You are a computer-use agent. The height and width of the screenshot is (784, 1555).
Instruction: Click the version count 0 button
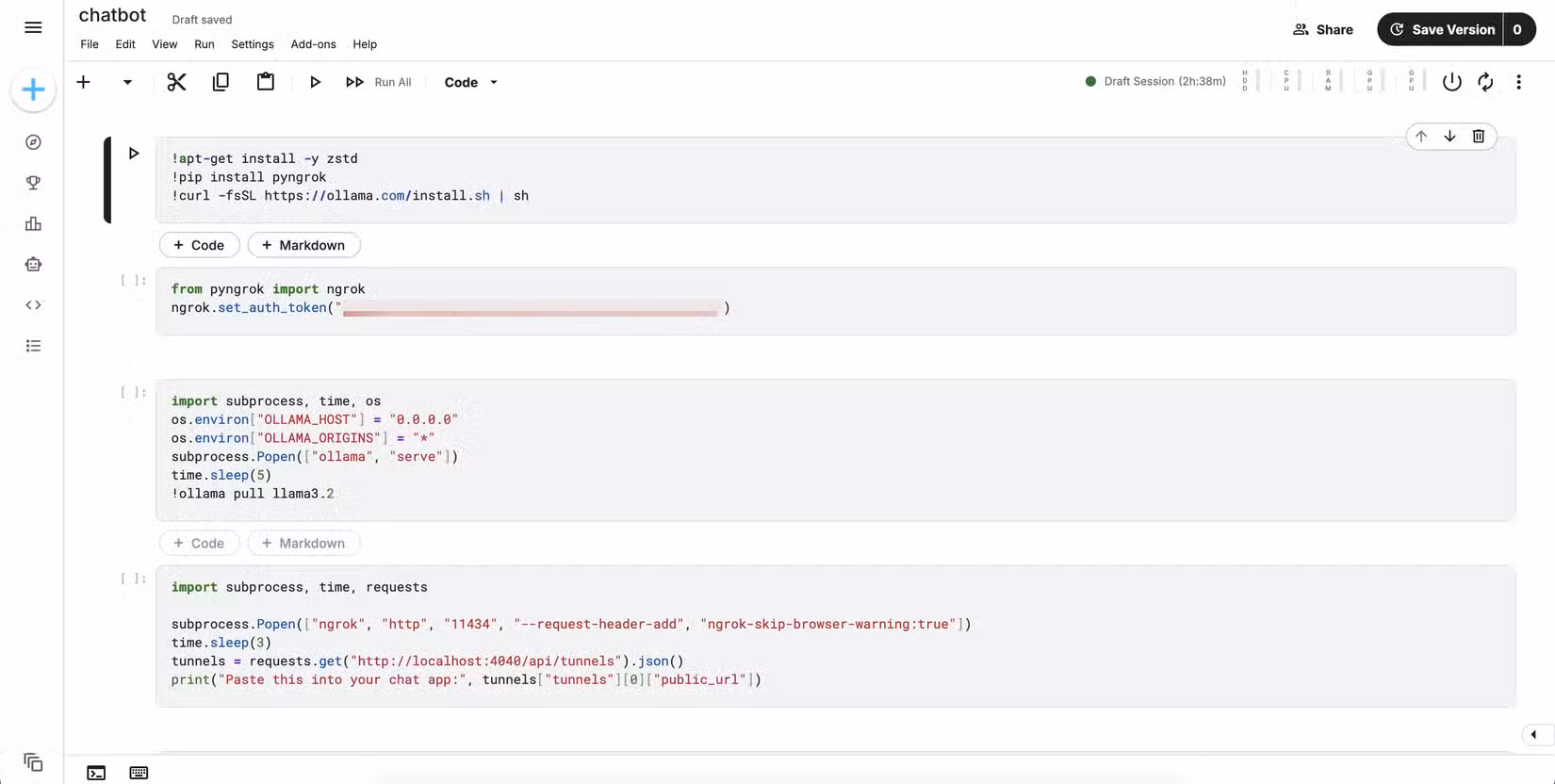(x=1517, y=29)
